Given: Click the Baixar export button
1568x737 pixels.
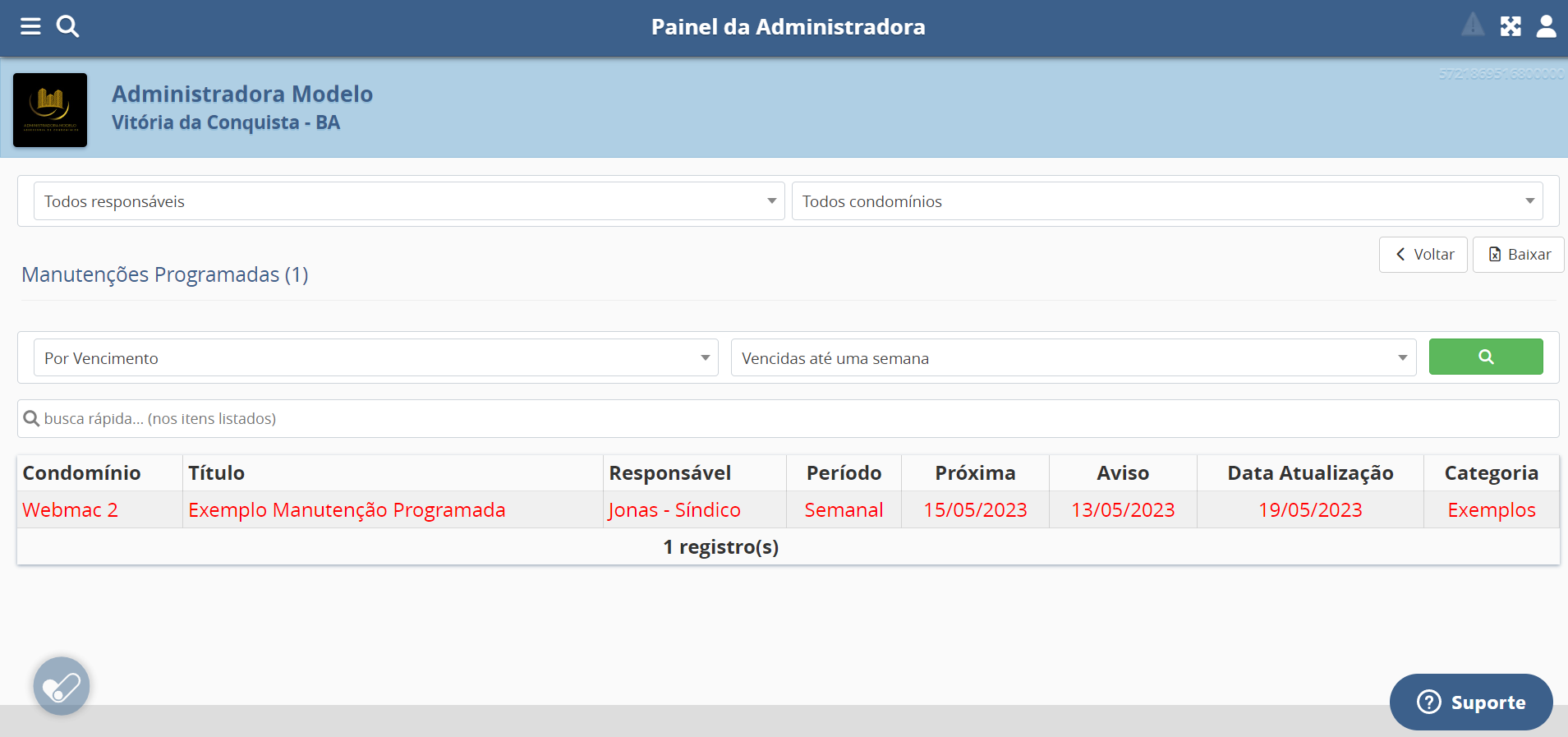Looking at the screenshot, I should coord(1518,255).
